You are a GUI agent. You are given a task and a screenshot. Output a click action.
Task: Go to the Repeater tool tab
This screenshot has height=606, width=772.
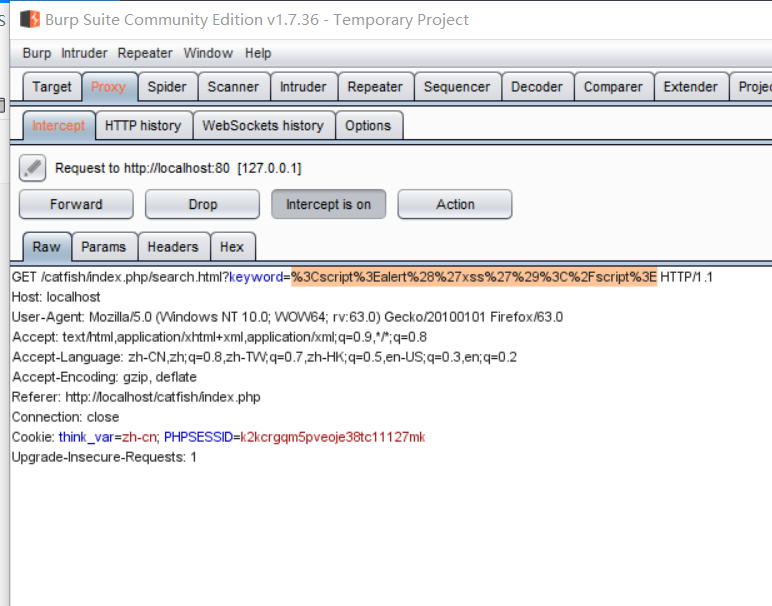(x=375, y=87)
